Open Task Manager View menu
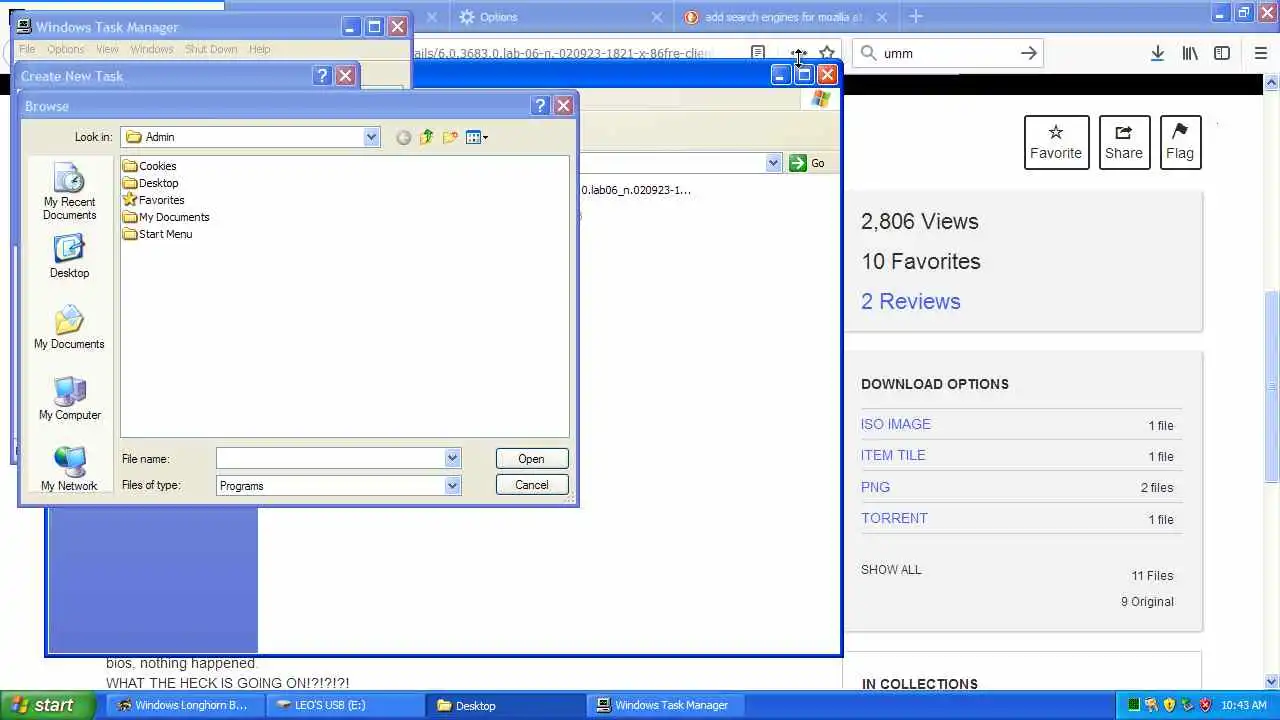Screen dimensions: 1280x720 click(107, 49)
